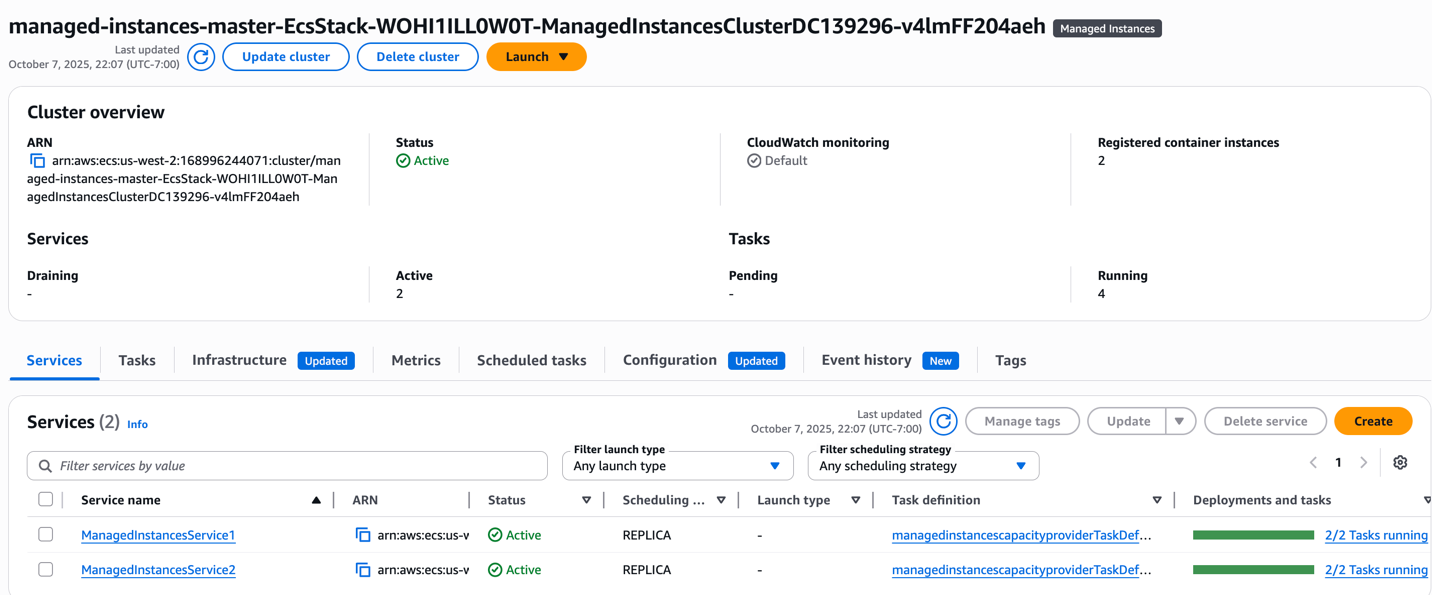Open the Launch dropdown button

pos(536,57)
